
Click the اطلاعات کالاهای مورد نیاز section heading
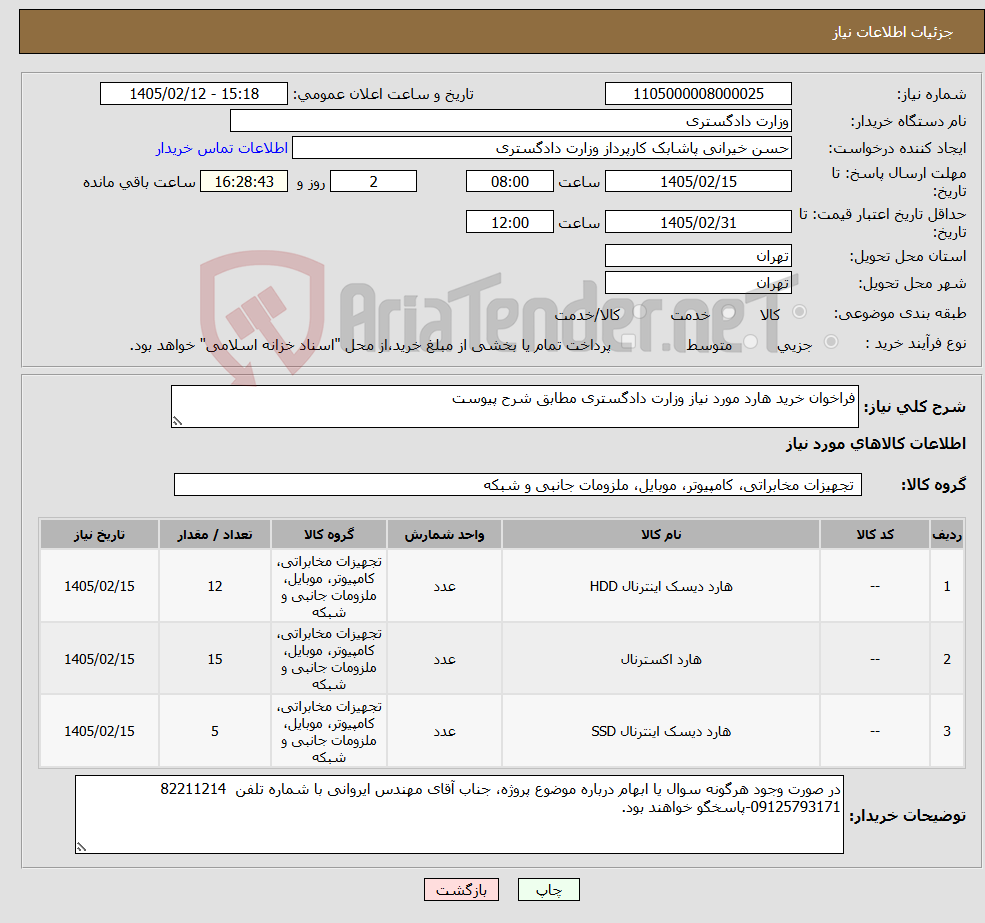876,444
